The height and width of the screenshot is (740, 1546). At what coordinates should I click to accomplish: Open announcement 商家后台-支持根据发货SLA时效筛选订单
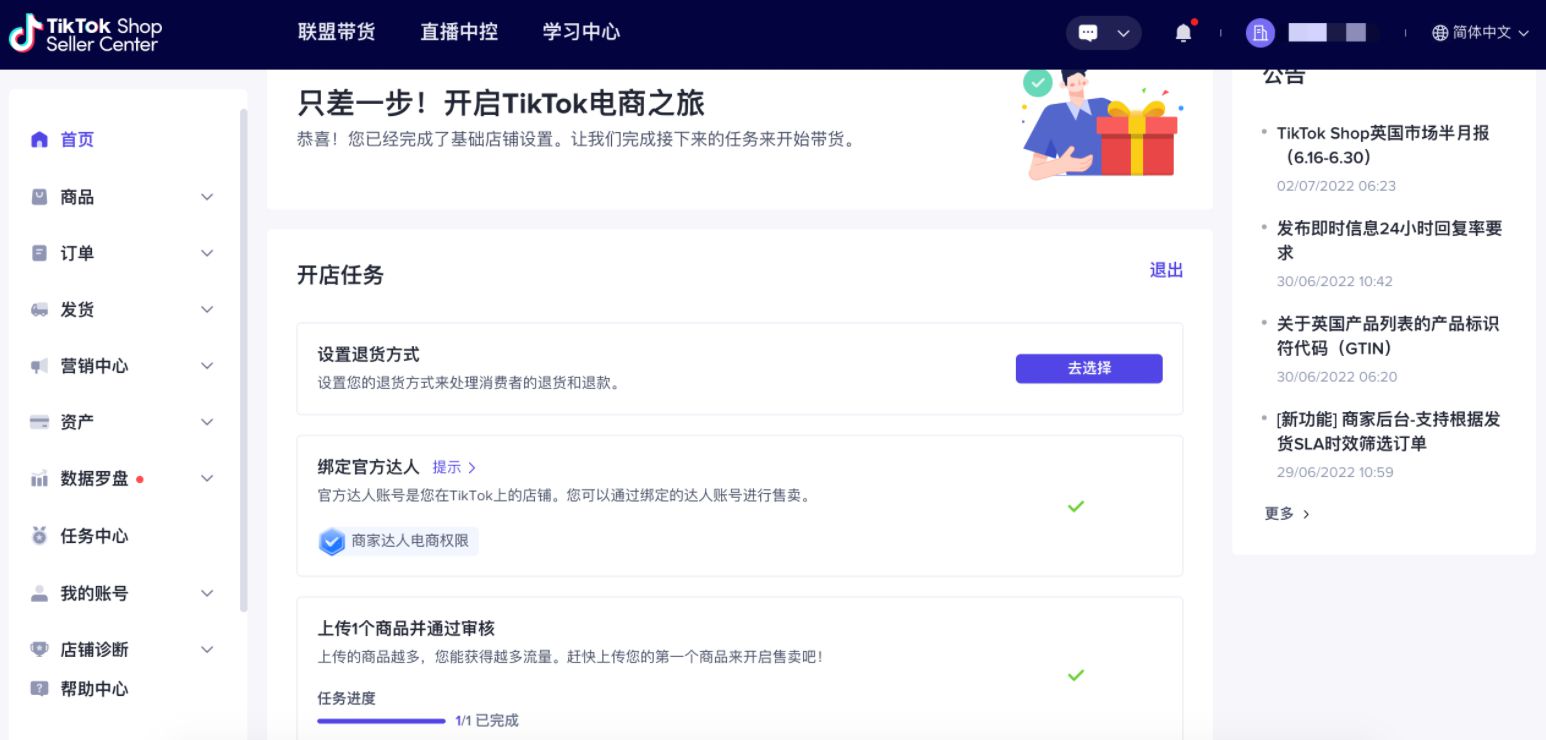[x=1388, y=431]
